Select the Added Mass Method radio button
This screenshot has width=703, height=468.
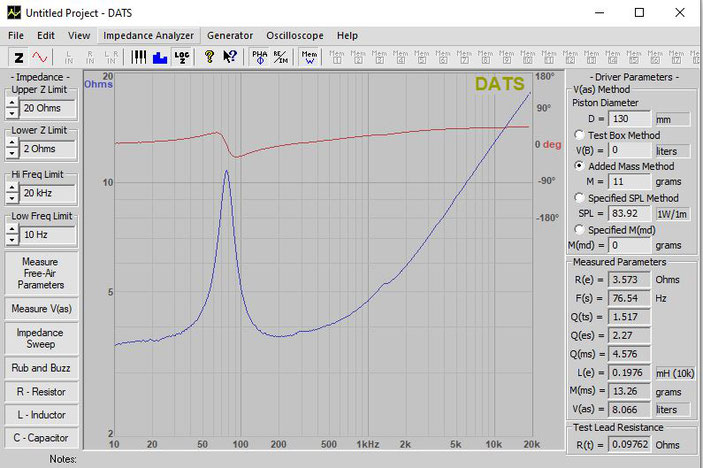579,166
